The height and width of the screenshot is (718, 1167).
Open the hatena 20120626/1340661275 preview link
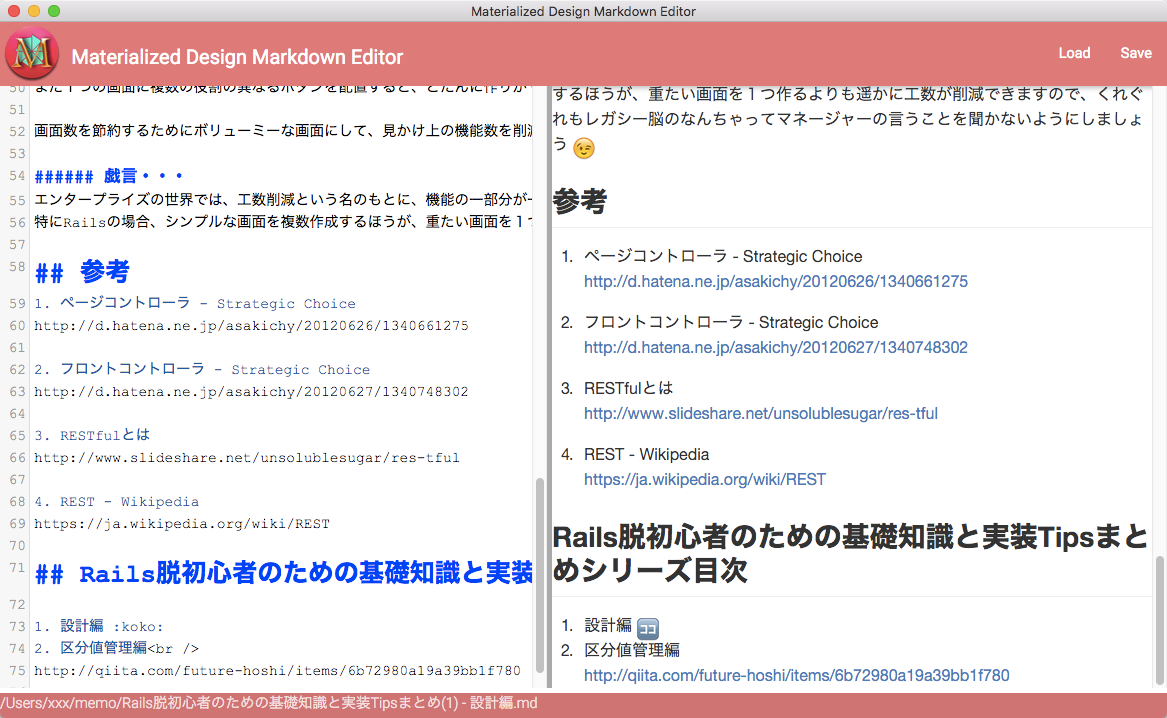tap(776, 281)
